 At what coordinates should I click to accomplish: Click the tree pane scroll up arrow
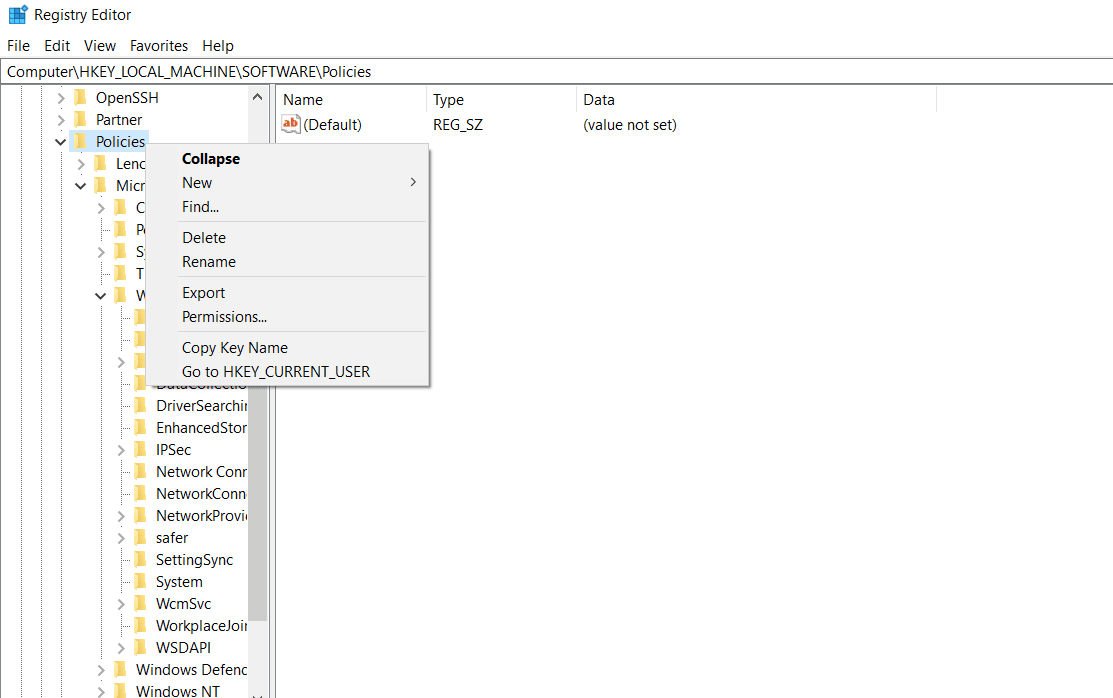257,98
